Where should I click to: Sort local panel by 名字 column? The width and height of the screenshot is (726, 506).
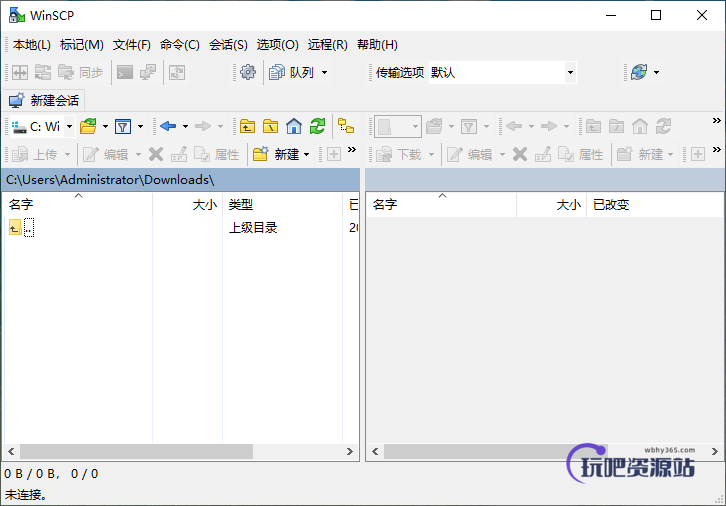[78, 204]
